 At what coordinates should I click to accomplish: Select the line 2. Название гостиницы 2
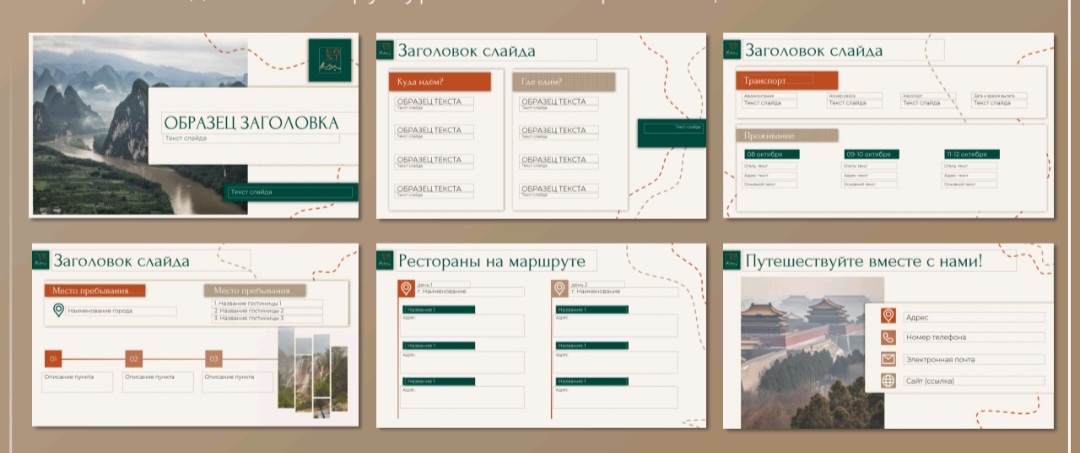click(248, 310)
